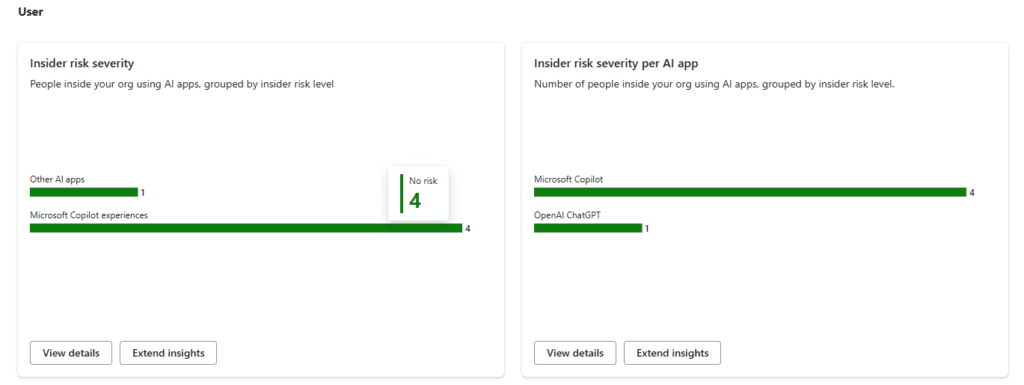Click the description text under Insider risk severity

click(x=182, y=84)
